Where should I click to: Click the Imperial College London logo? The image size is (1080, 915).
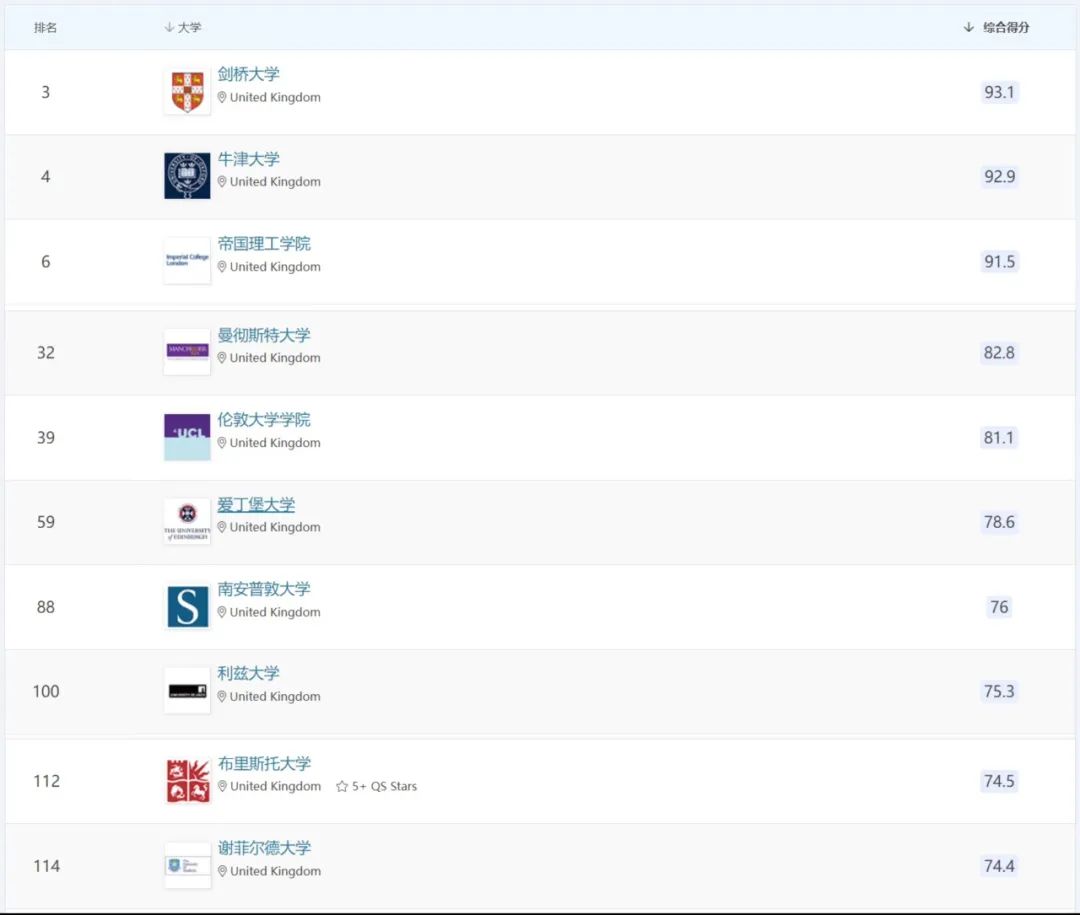(x=187, y=260)
